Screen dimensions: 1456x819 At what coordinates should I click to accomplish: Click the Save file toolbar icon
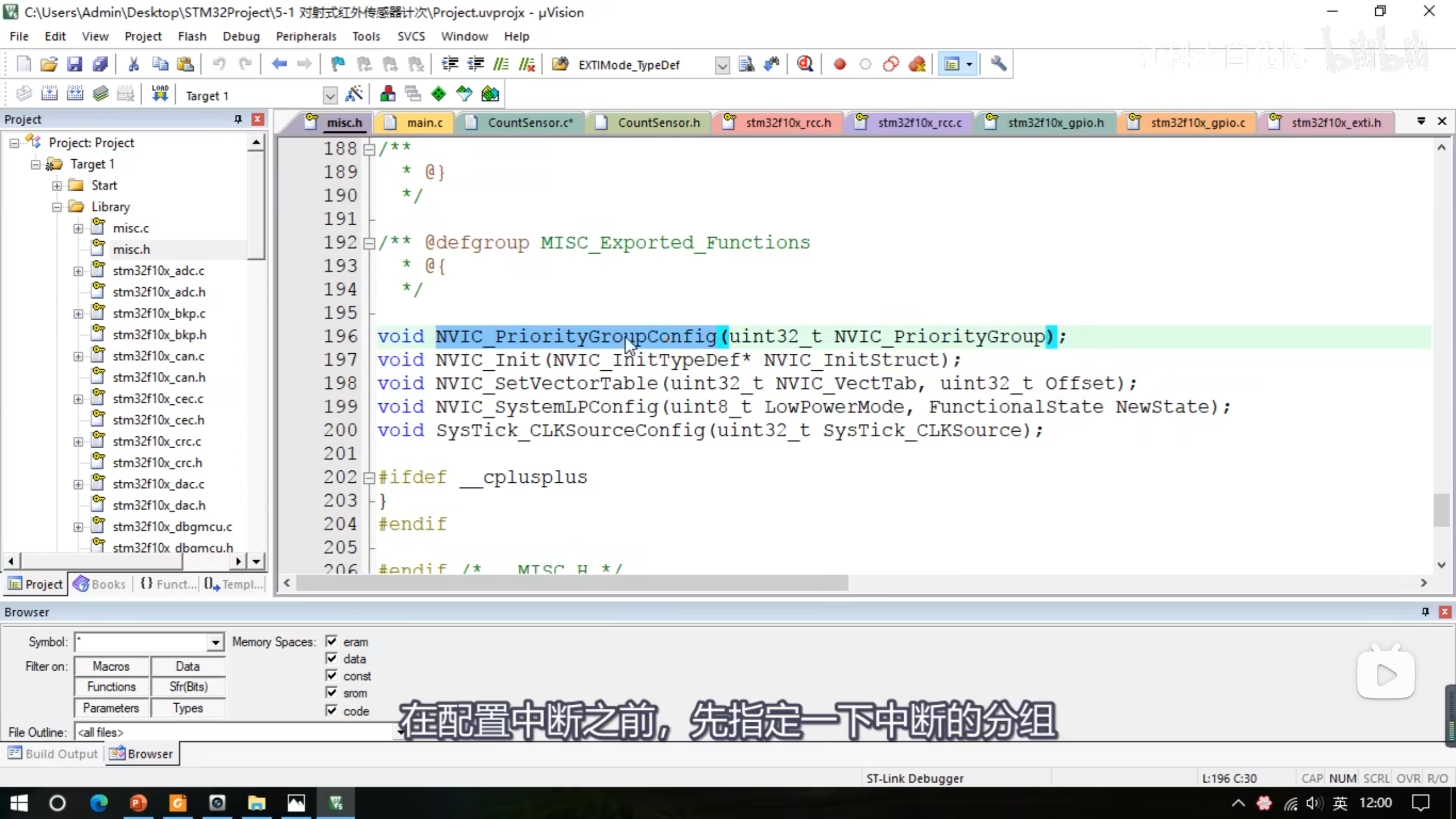[75, 64]
